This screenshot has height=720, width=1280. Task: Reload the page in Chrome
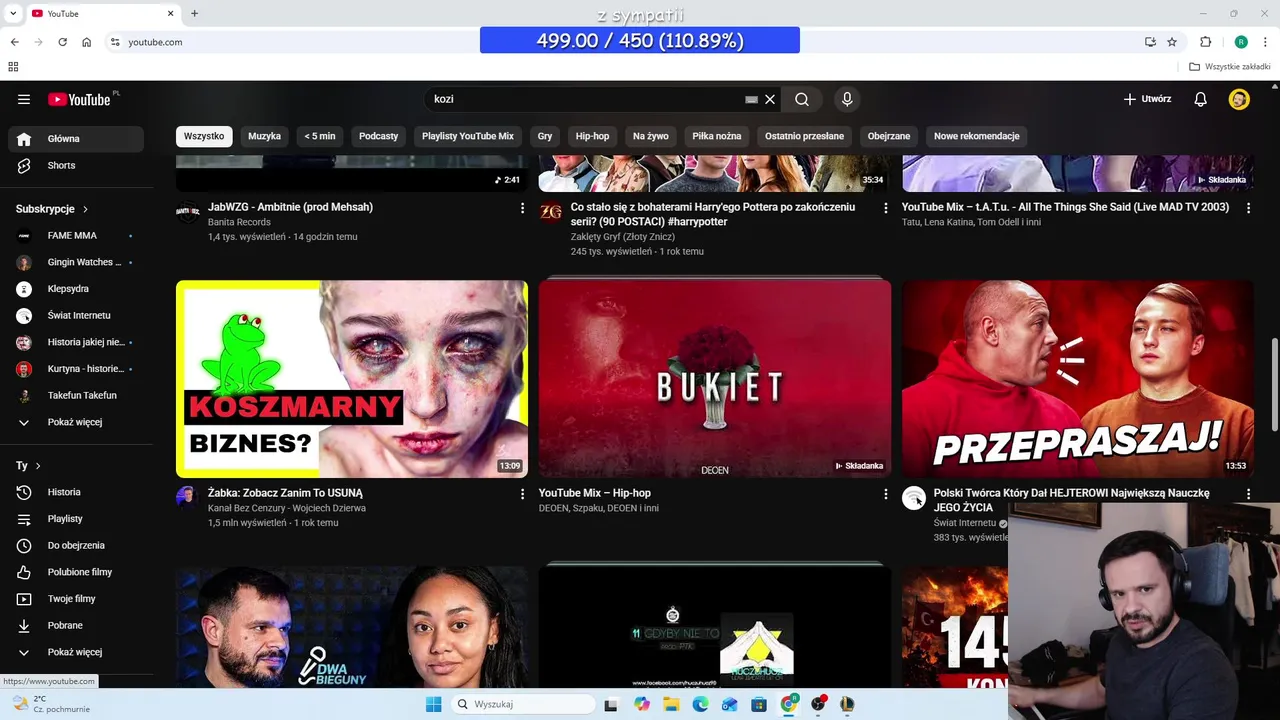[62, 42]
